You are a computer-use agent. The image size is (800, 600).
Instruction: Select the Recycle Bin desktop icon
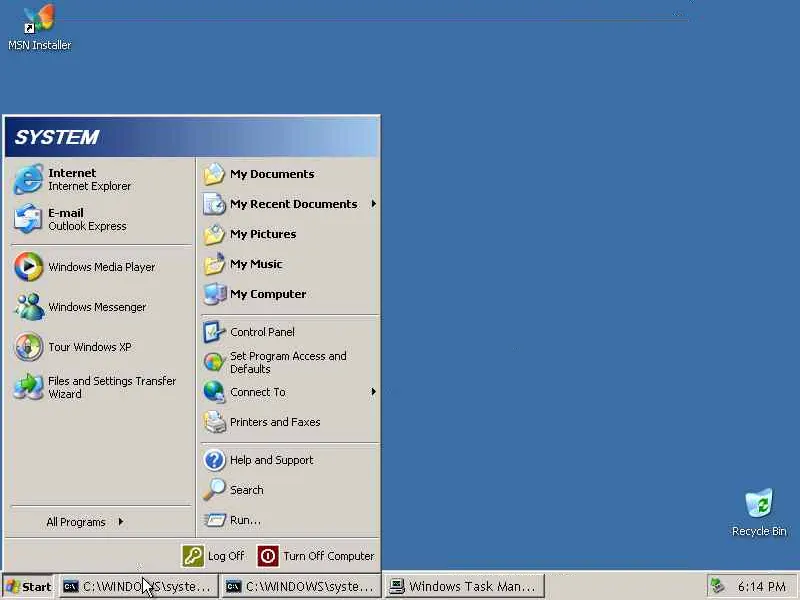click(759, 513)
